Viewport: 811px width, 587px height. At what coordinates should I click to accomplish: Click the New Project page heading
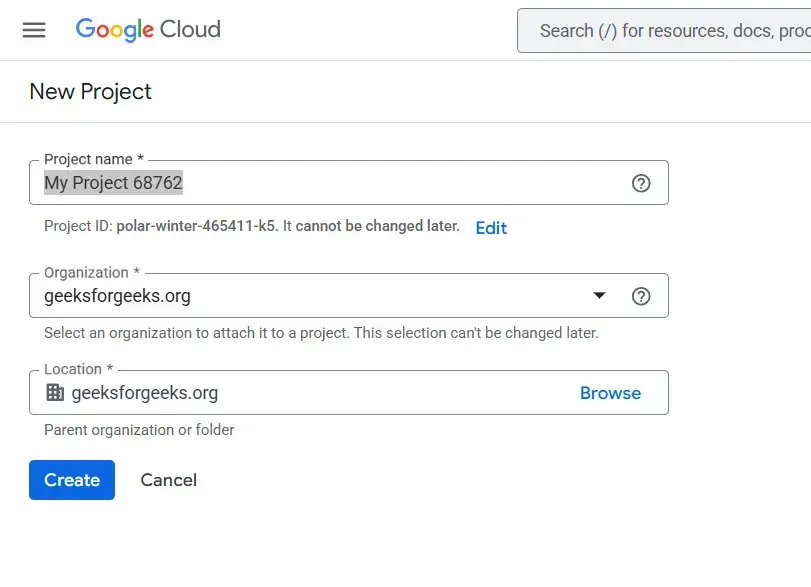click(x=91, y=92)
